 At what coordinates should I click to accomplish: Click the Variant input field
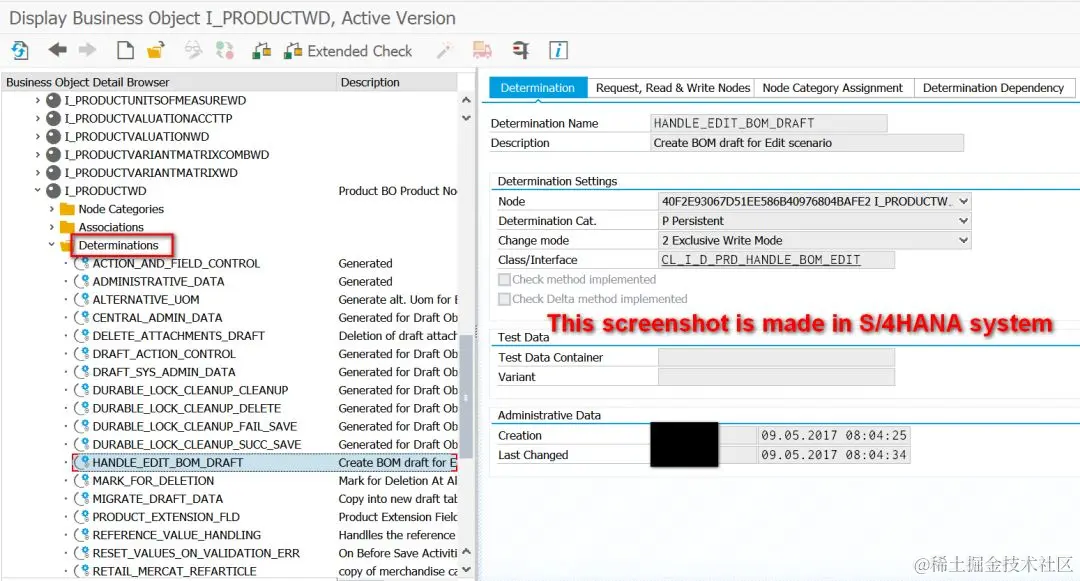pyautogui.click(x=776, y=377)
